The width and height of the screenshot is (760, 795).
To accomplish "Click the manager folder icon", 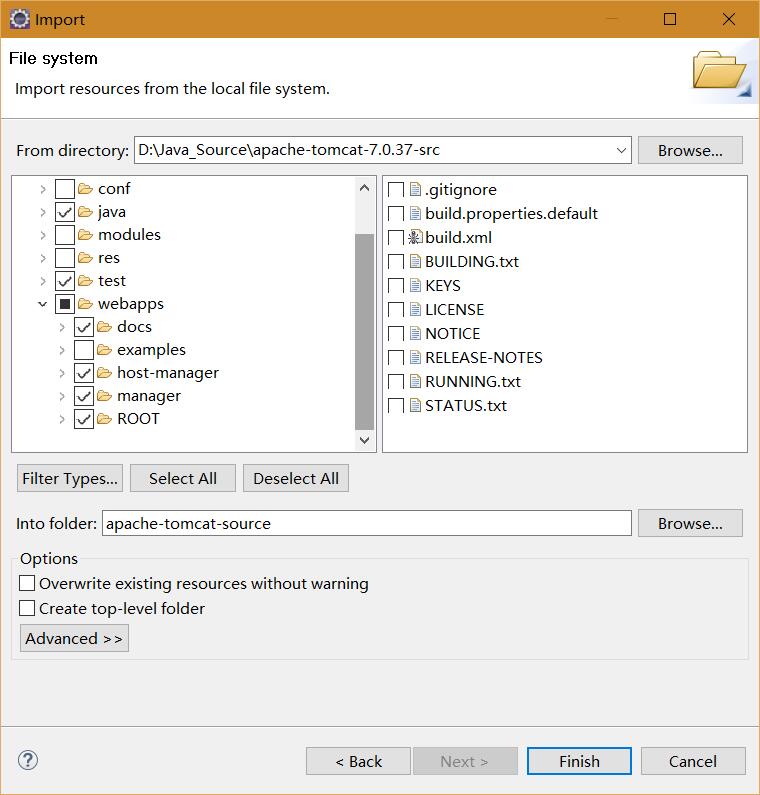I will (x=104, y=396).
